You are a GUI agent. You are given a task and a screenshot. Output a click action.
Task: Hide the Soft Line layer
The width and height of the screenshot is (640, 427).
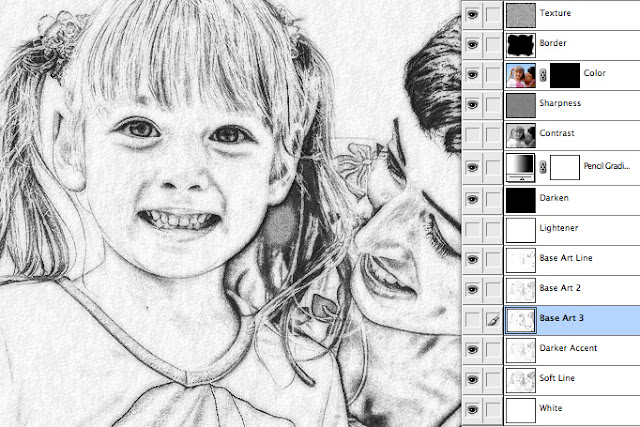coord(472,380)
